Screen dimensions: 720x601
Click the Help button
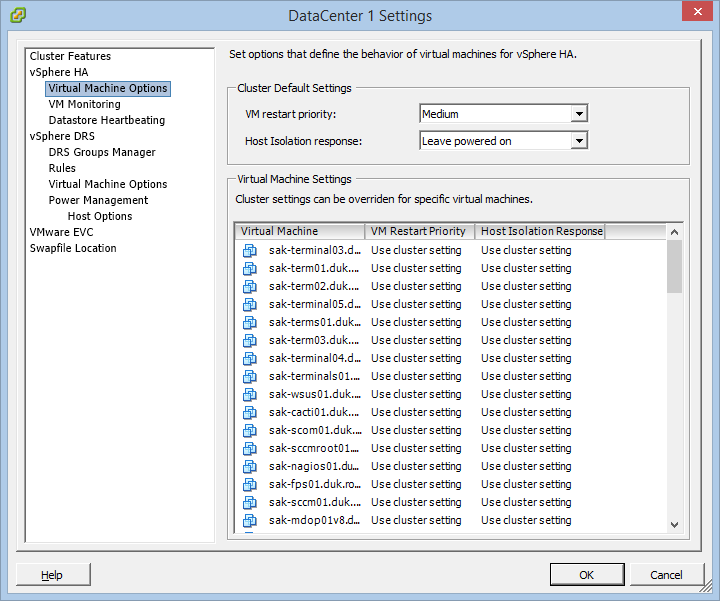[x=52, y=575]
